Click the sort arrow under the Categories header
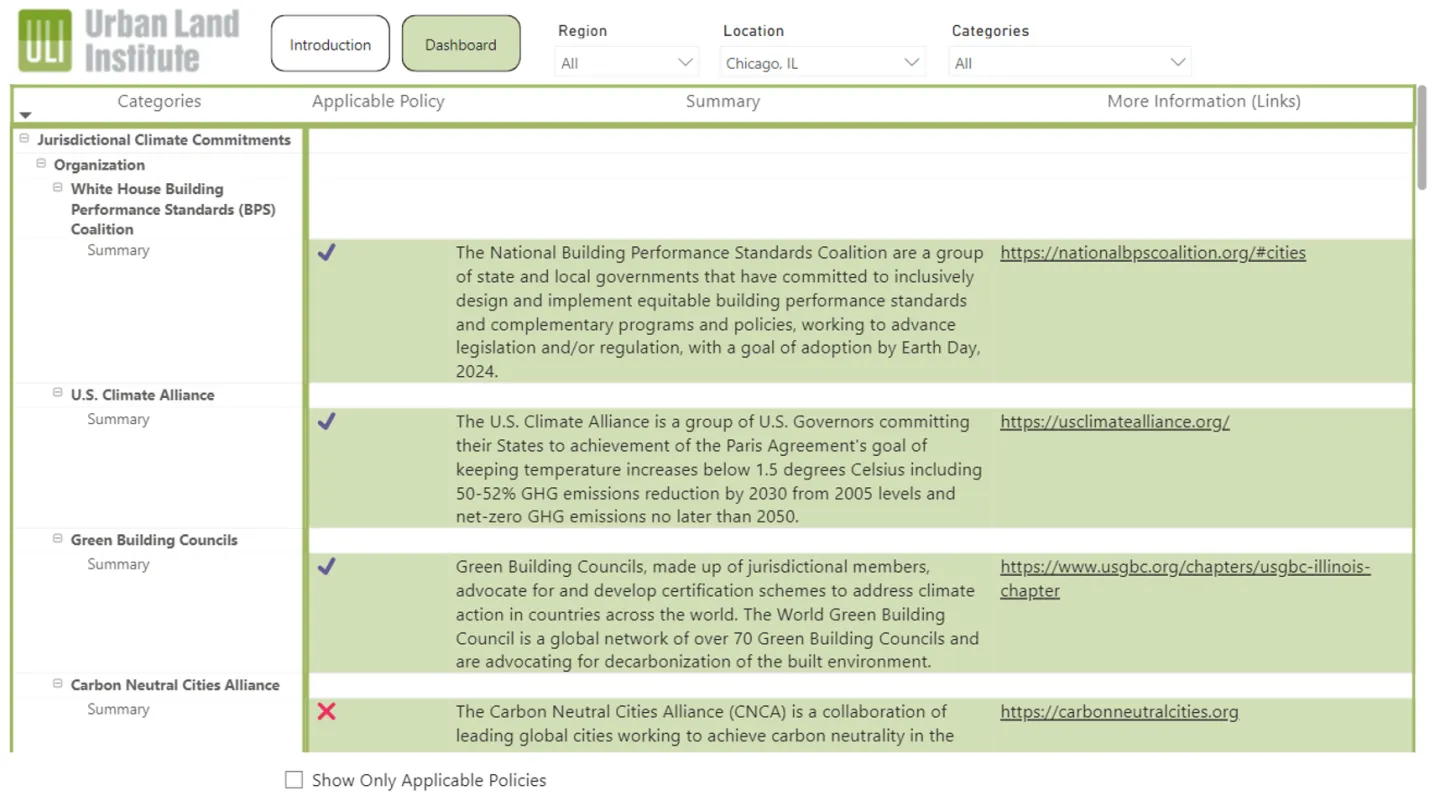The height and width of the screenshot is (796, 1440). (x=26, y=116)
